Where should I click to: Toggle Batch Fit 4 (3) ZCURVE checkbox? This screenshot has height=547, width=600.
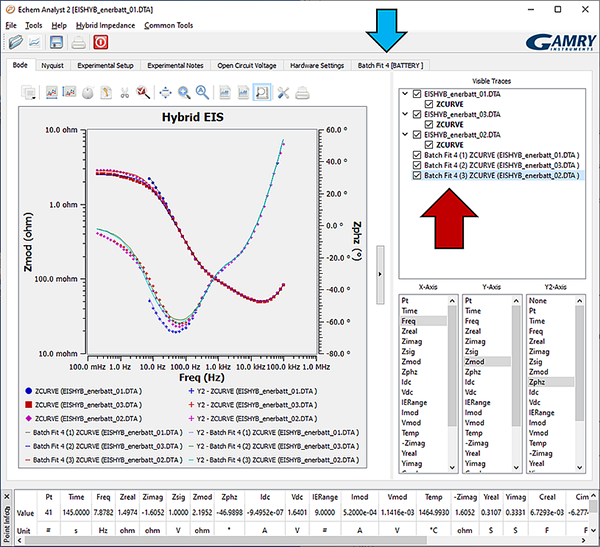[417, 175]
